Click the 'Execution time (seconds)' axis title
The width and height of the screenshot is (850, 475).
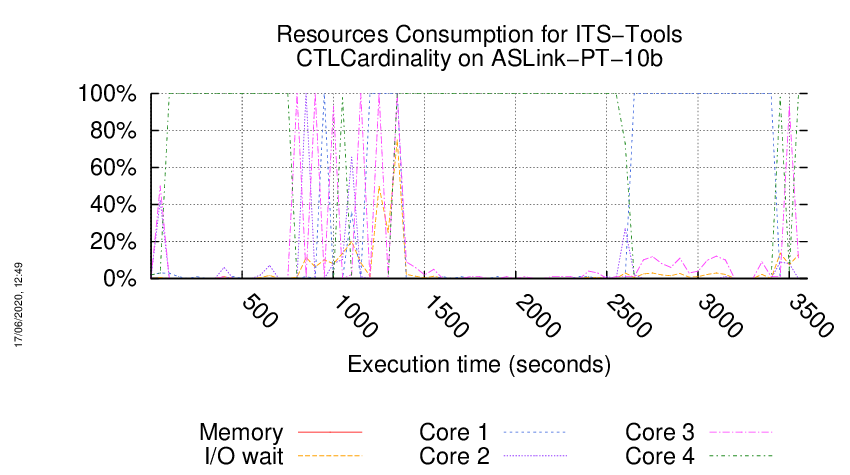point(479,364)
